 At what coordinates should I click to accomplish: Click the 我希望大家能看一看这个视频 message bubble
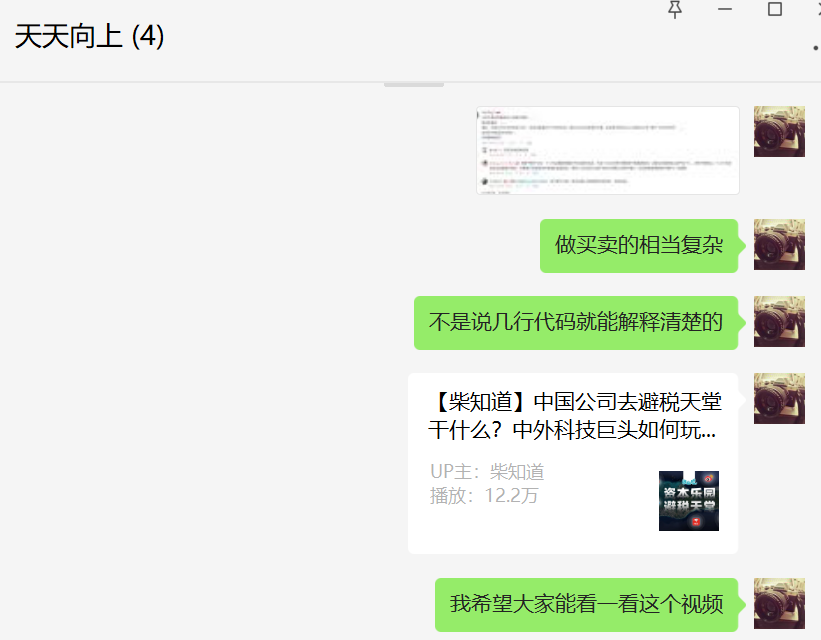pos(586,604)
